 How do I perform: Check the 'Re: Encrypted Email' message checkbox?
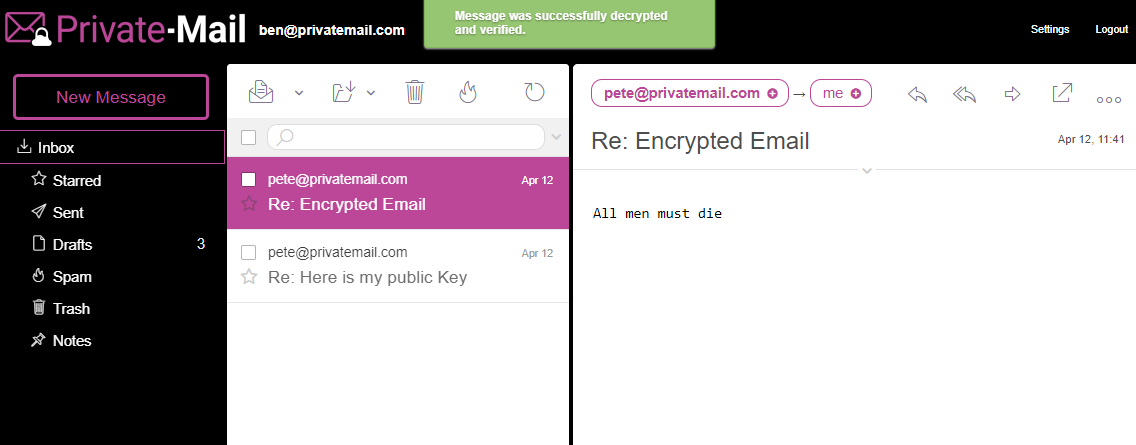[x=249, y=180]
